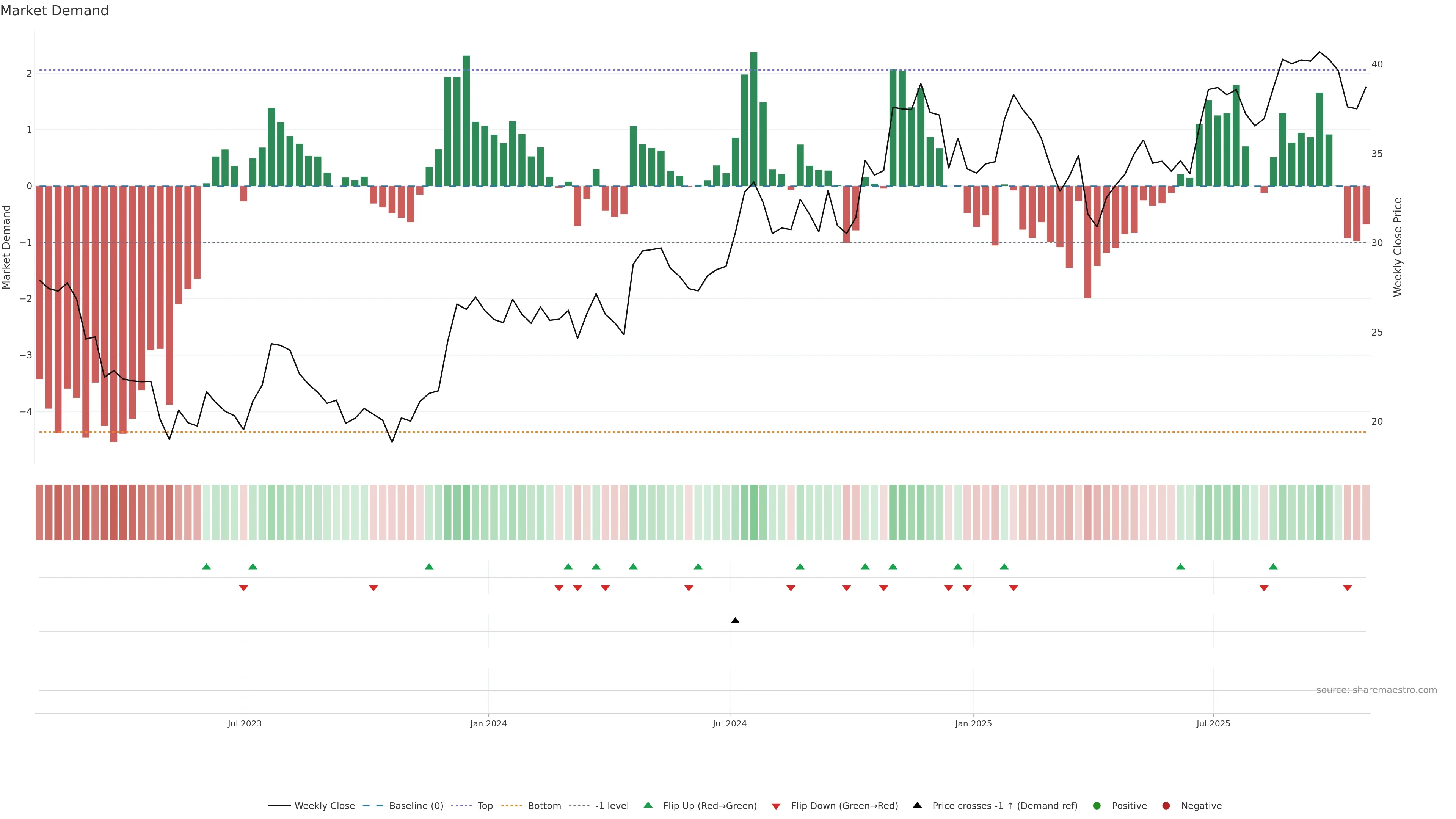Click the Weekly Close Price axis title
The width and height of the screenshot is (1456, 819).
(x=1398, y=247)
